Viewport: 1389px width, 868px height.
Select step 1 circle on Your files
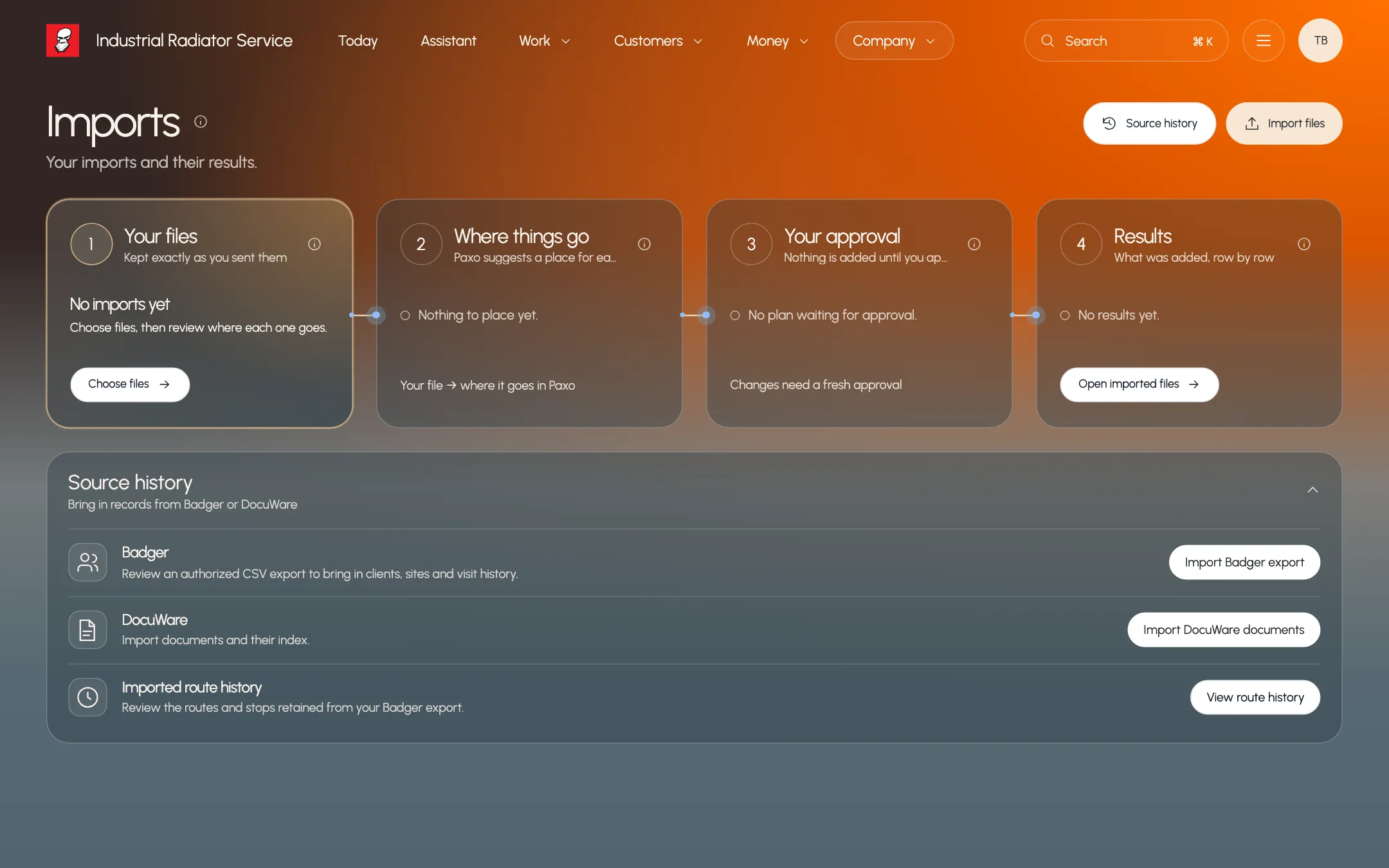(x=91, y=244)
